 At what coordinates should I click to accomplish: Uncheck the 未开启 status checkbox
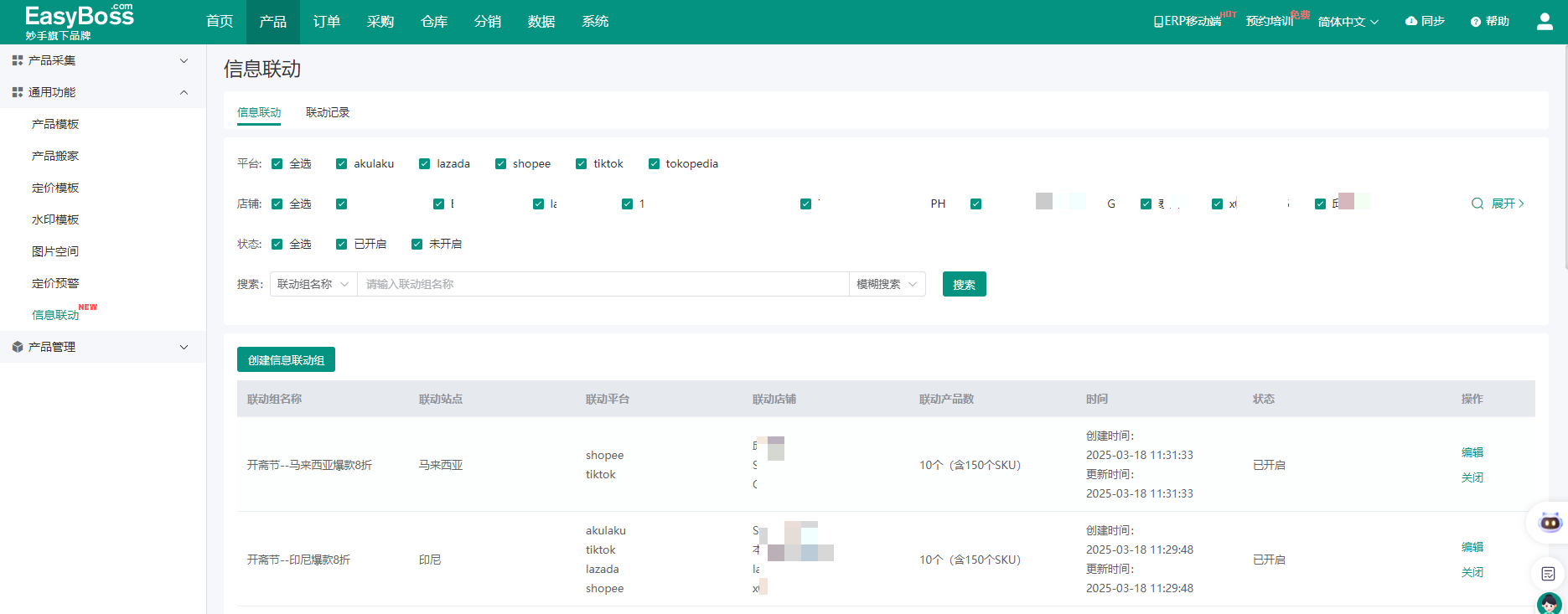(x=417, y=244)
